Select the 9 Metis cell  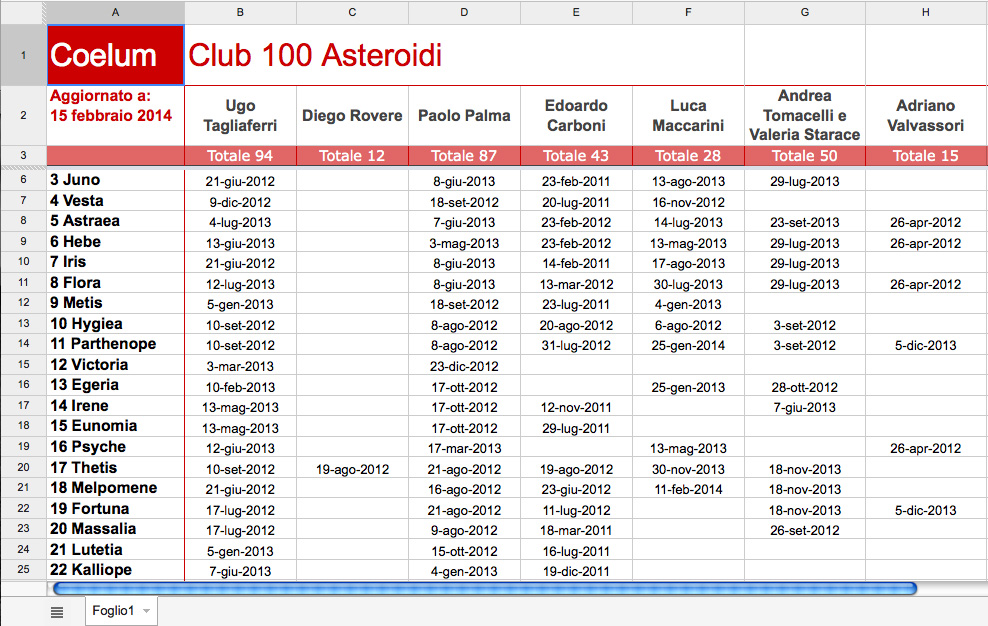(115, 303)
